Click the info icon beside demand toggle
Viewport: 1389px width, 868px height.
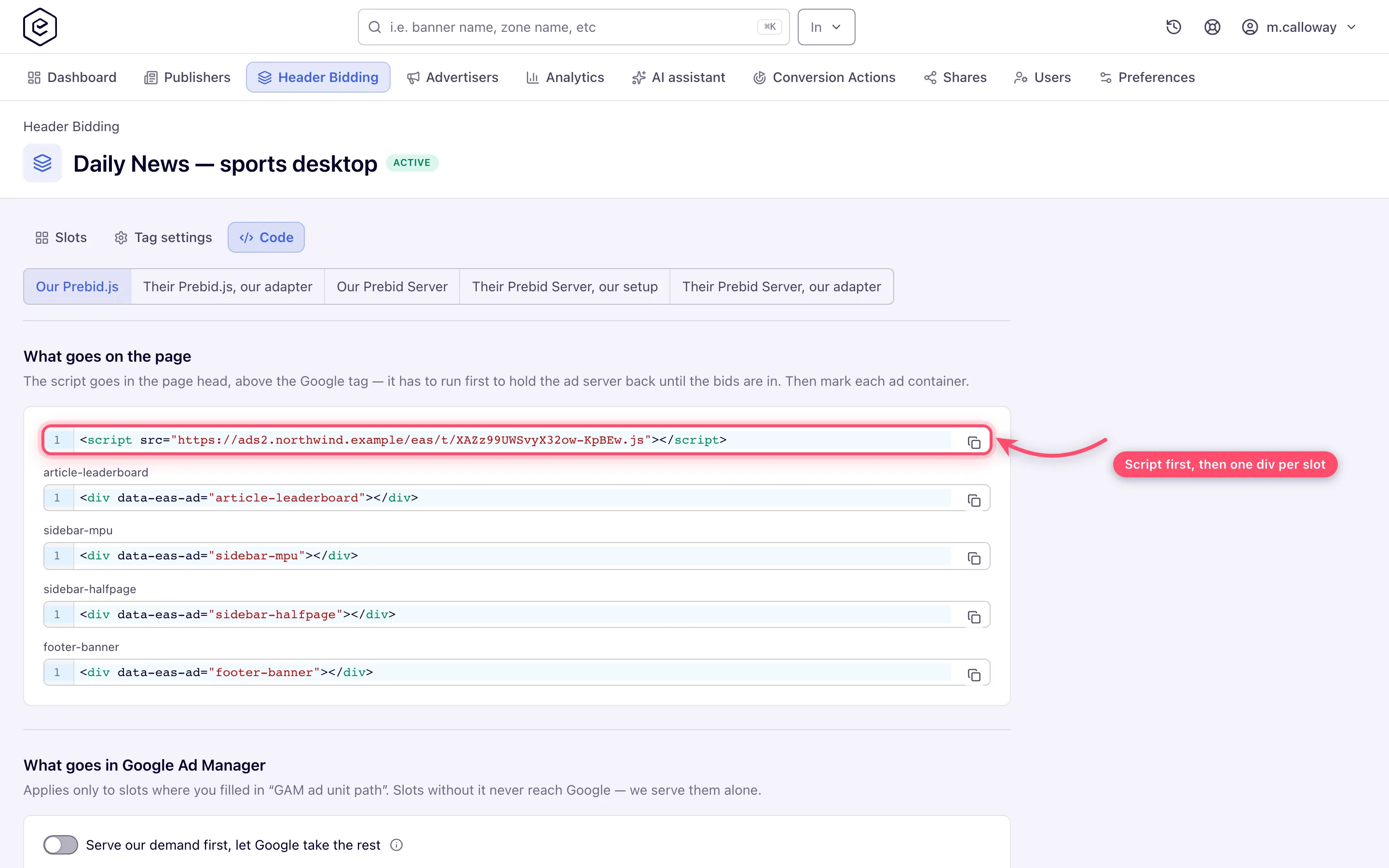tap(396, 844)
